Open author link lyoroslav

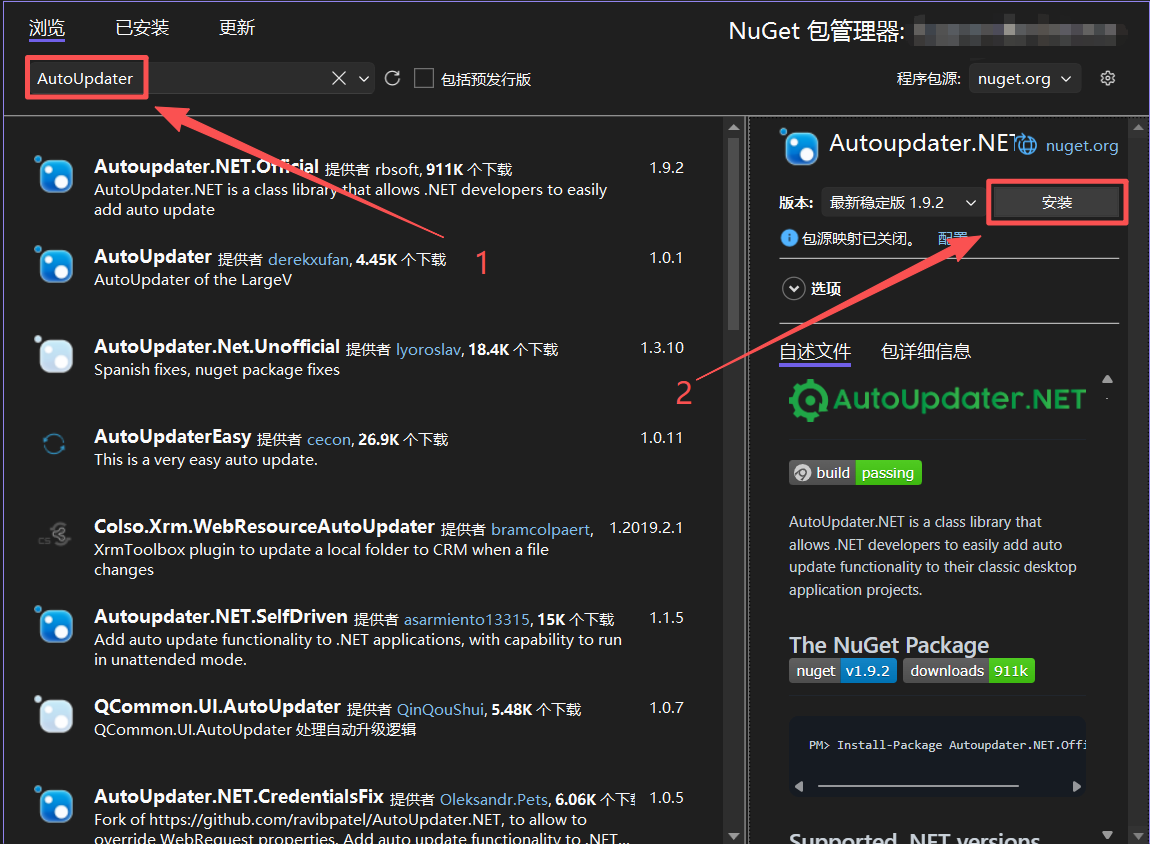[428, 350]
